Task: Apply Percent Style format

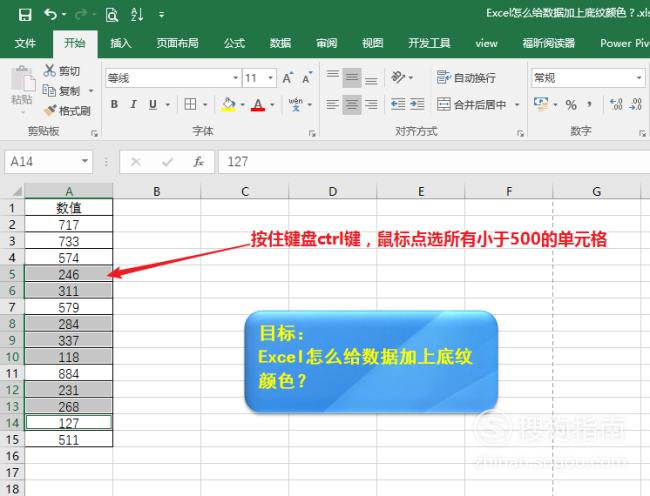Action: click(x=571, y=105)
